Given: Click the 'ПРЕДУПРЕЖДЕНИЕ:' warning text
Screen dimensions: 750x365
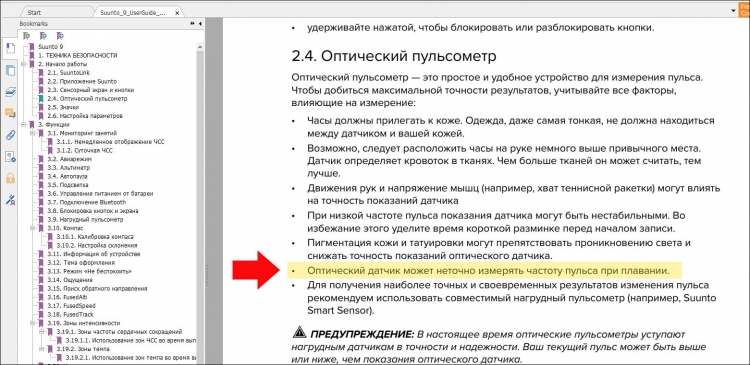Looking at the screenshot, I should (362, 333).
